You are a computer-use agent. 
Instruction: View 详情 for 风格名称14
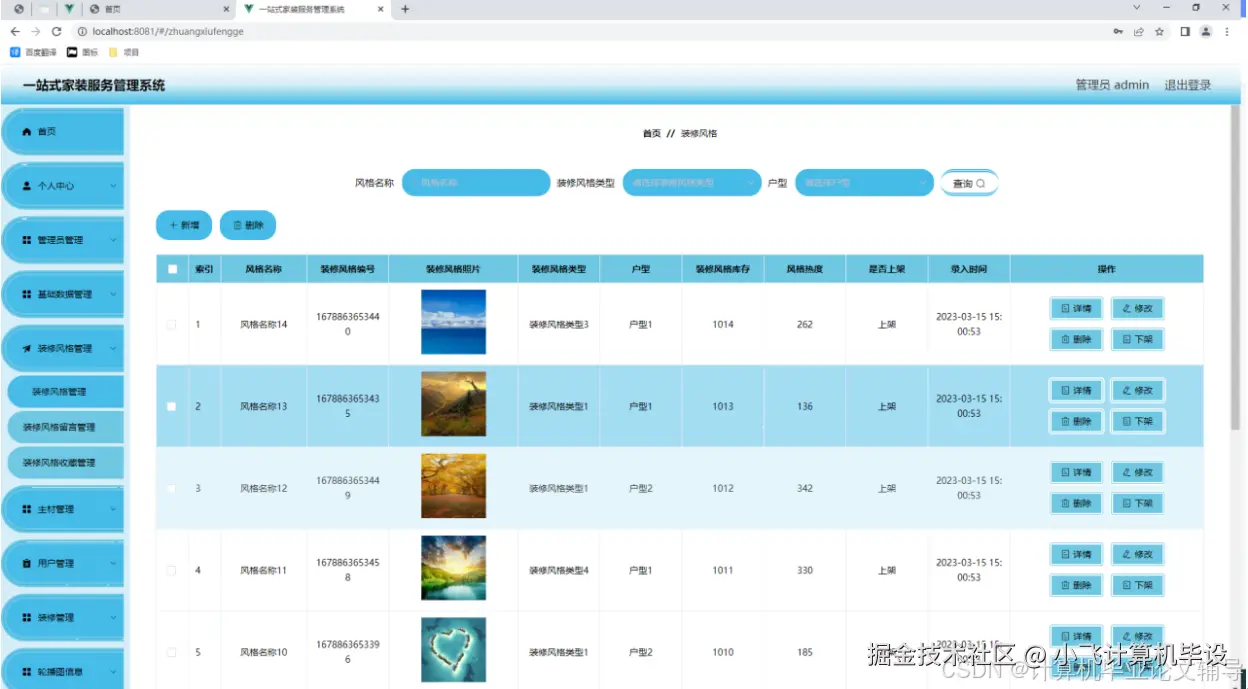click(x=1076, y=309)
